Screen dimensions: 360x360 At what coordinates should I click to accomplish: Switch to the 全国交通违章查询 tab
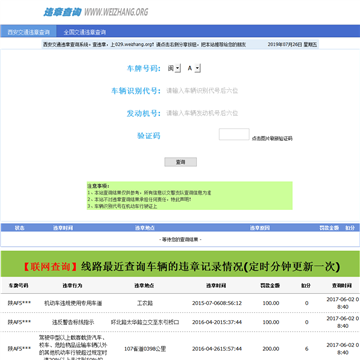pos(85,32)
